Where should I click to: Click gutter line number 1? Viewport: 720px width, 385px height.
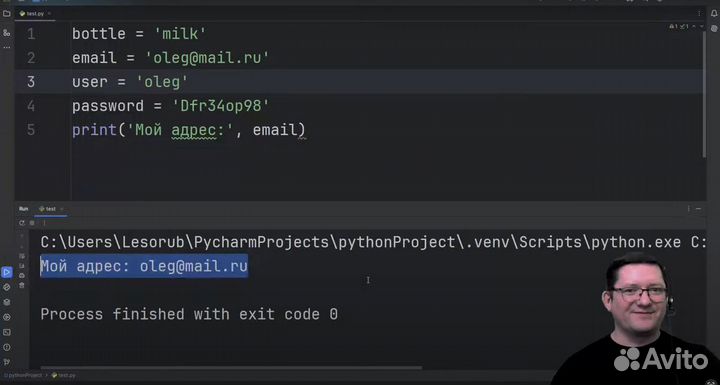coord(31,34)
